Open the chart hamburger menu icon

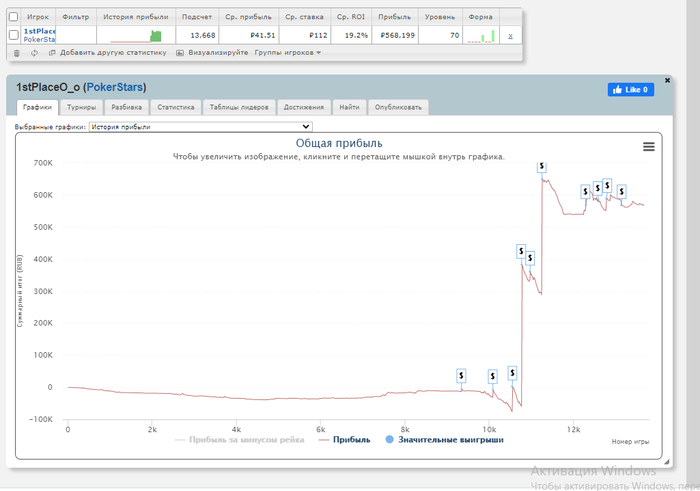tap(648, 147)
